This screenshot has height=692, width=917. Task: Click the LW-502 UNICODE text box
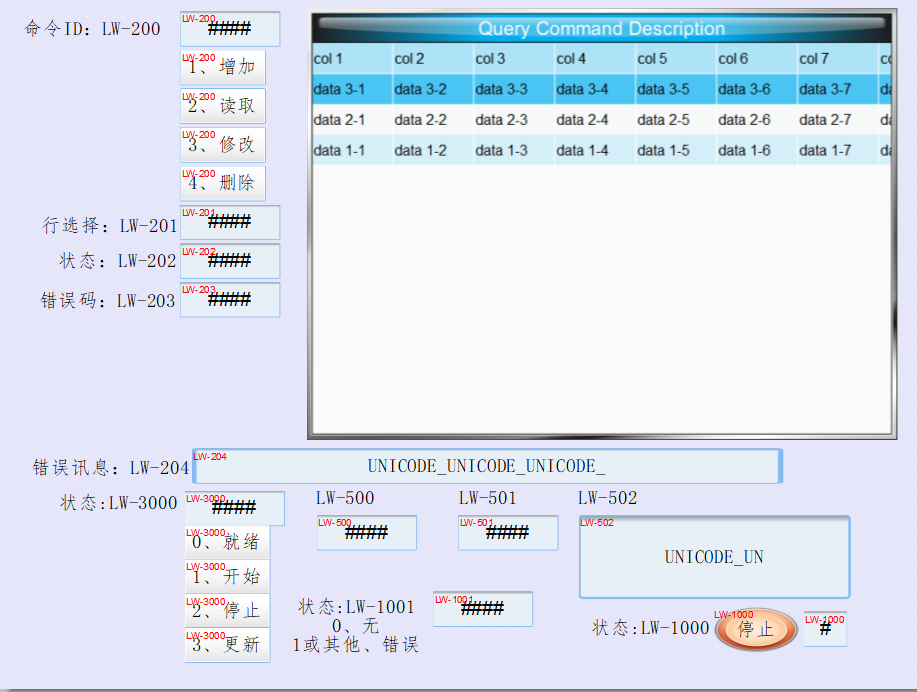715,557
